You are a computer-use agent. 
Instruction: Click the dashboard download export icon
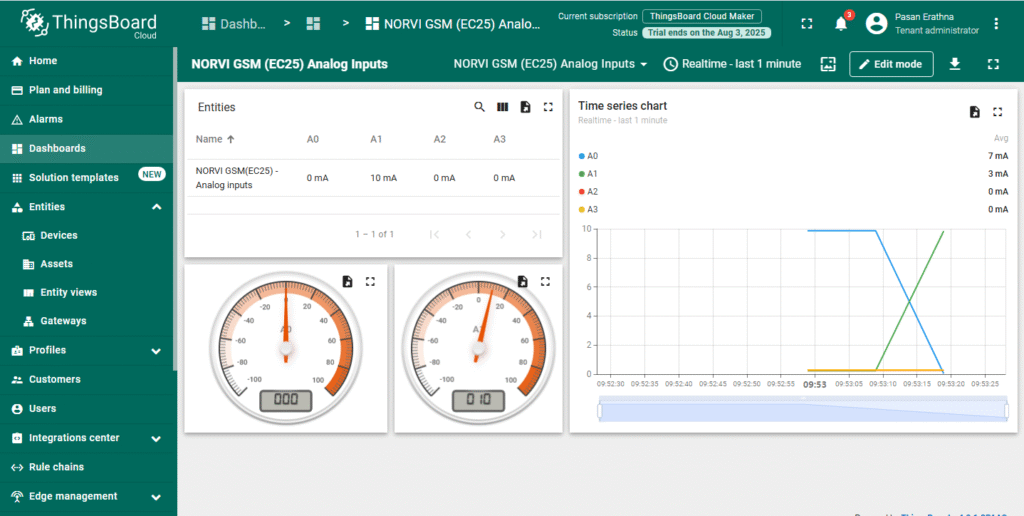955,64
